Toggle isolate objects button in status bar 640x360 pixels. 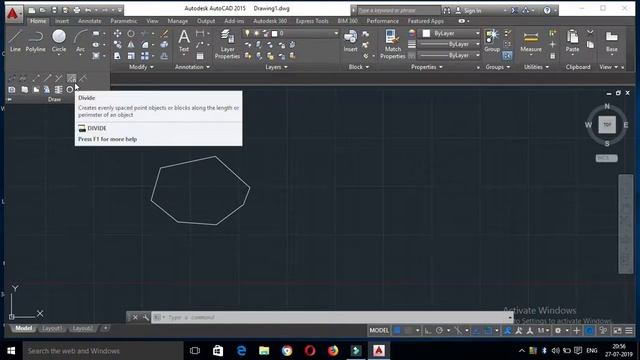603,331
